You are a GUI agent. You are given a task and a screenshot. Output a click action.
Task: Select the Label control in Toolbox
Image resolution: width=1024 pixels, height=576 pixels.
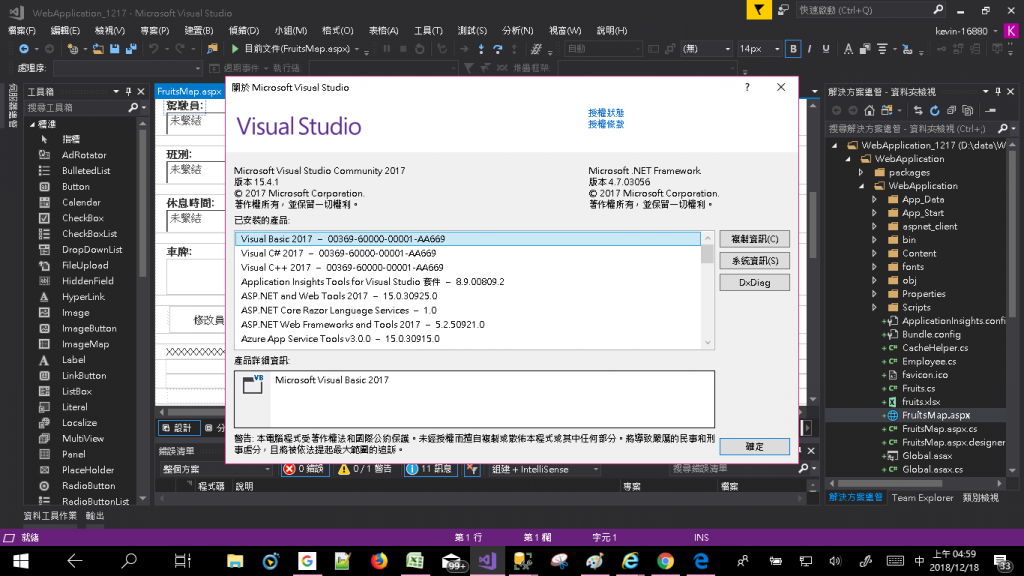[x=73, y=360]
